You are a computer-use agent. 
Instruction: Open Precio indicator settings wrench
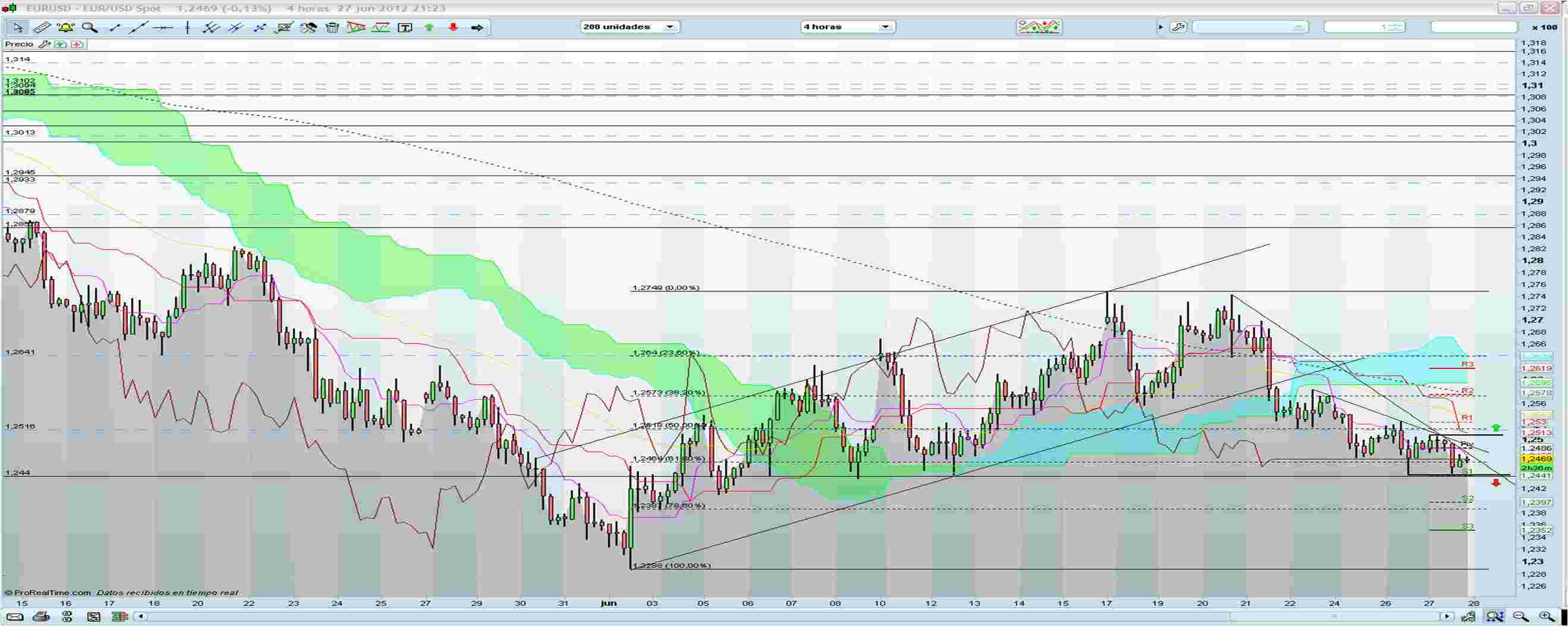tap(44, 45)
